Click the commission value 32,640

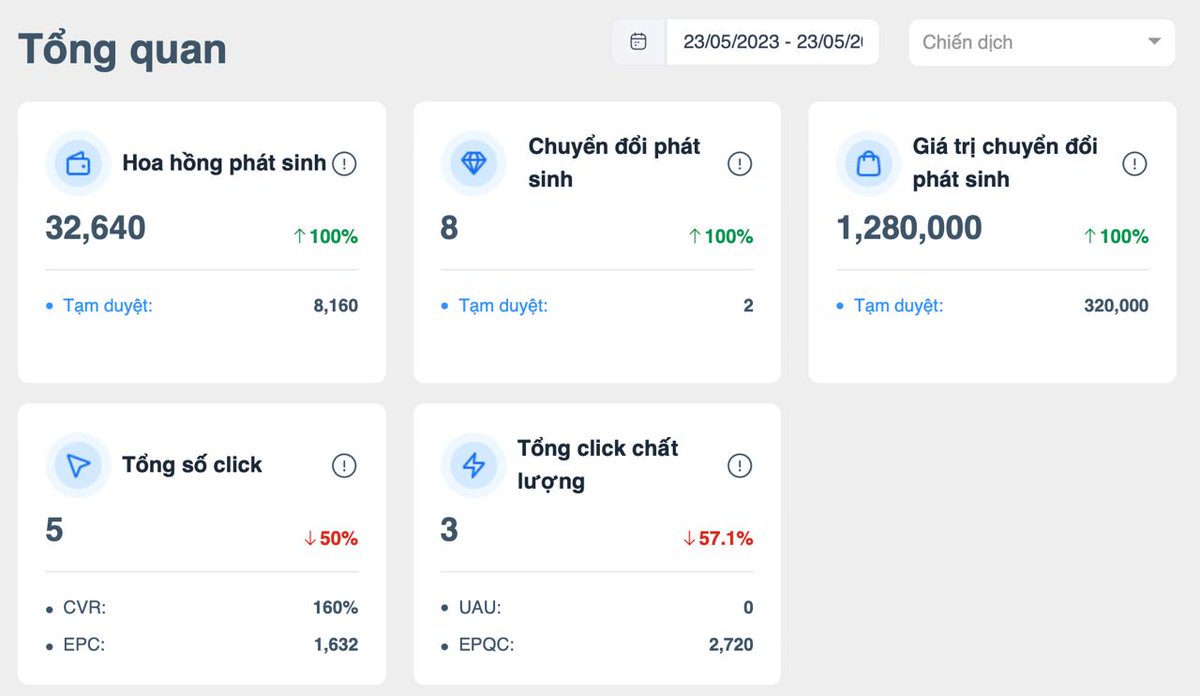95,228
